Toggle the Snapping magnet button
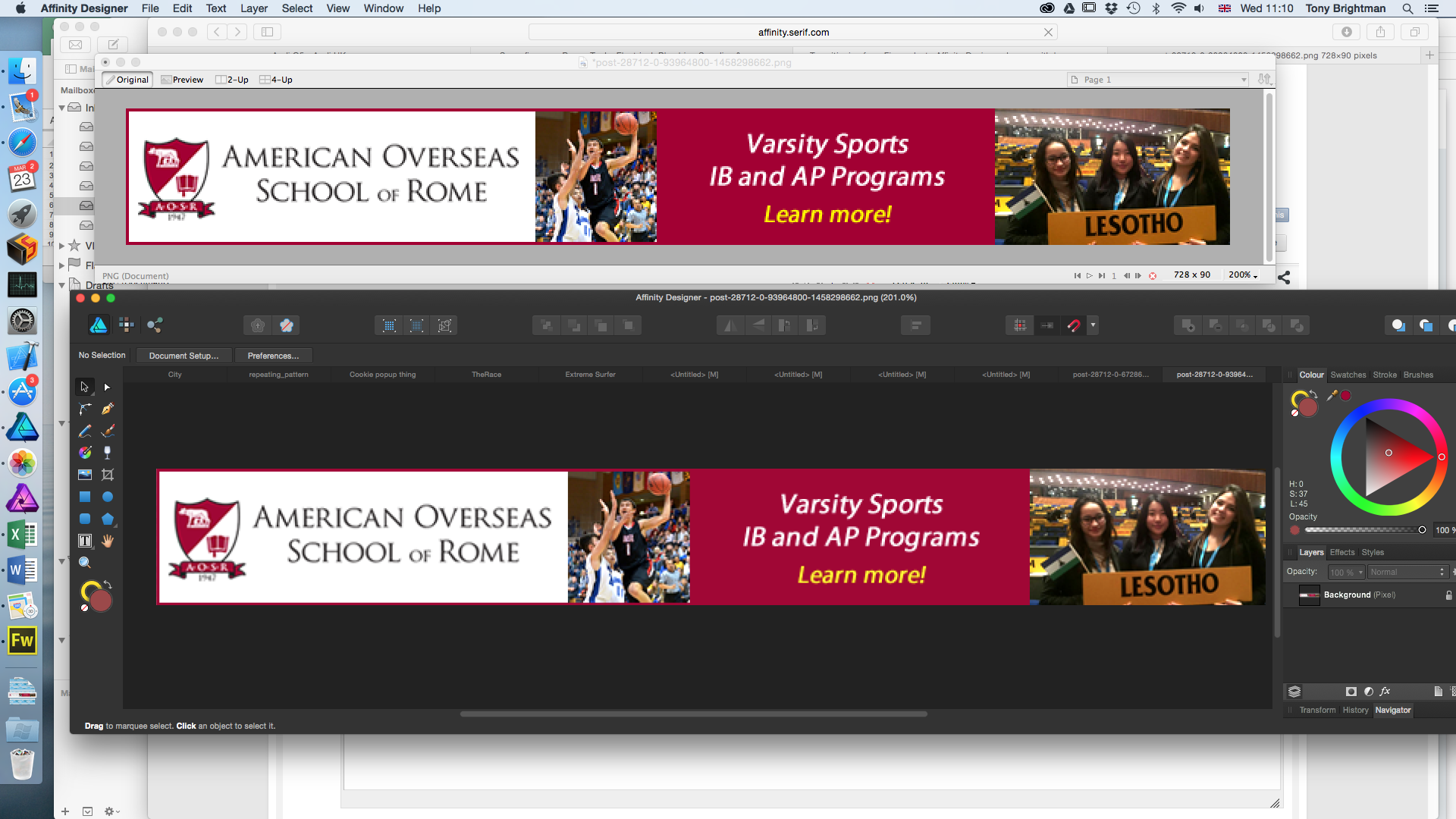 (1074, 325)
